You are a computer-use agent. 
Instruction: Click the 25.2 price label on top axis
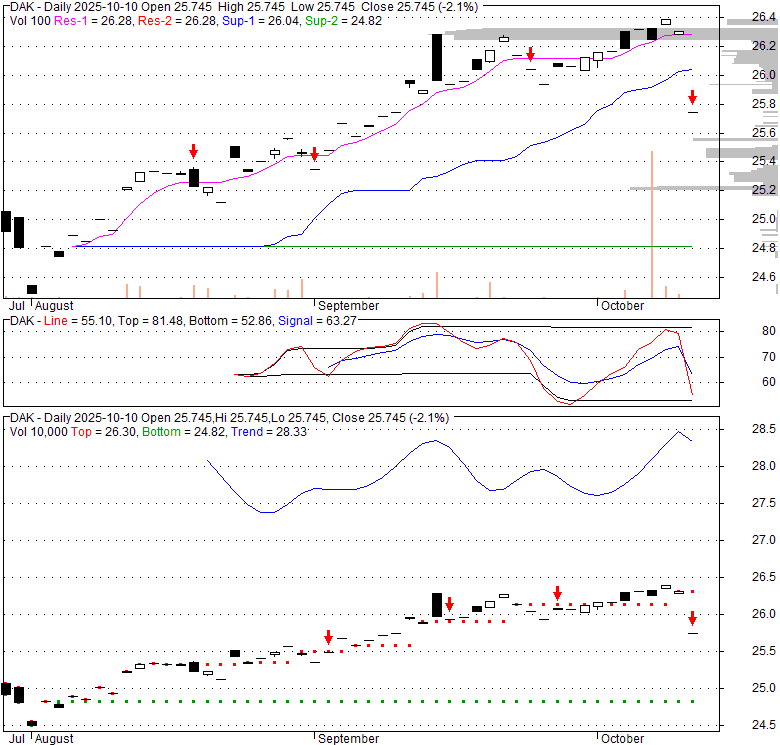pyautogui.click(x=764, y=189)
